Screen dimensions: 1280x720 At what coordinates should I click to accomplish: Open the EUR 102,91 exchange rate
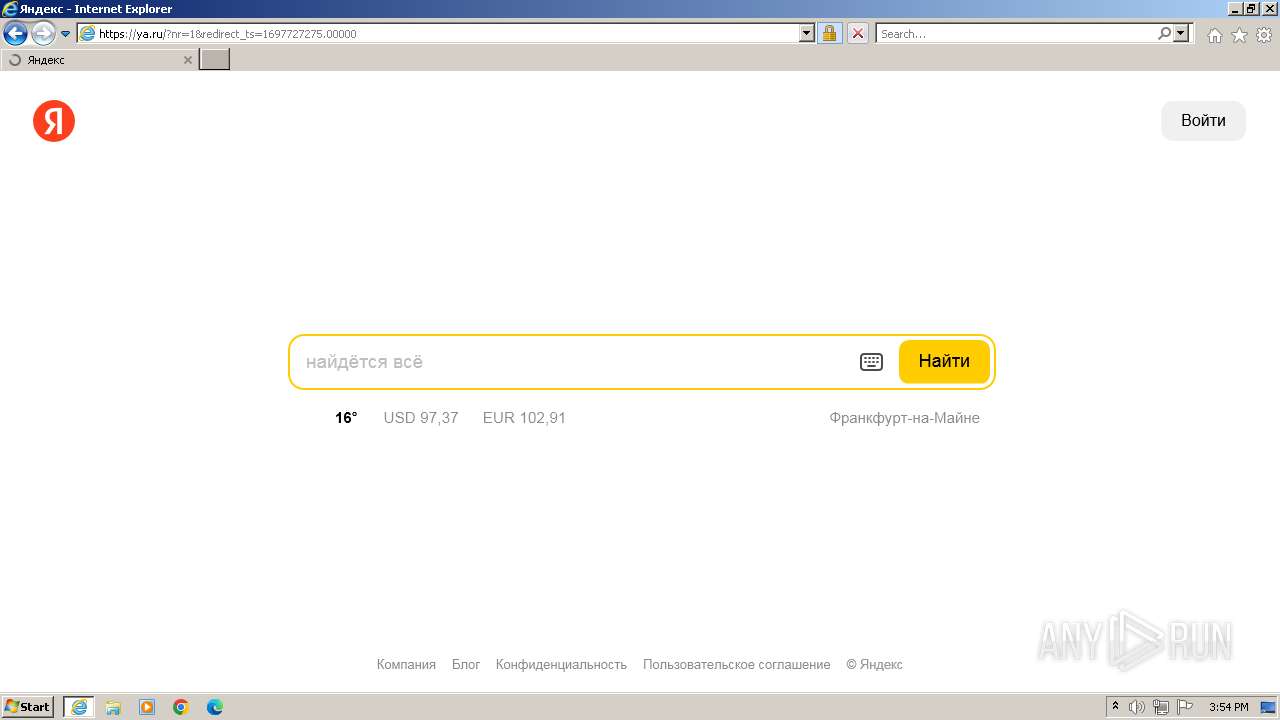pyautogui.click(x=524, y=418)
